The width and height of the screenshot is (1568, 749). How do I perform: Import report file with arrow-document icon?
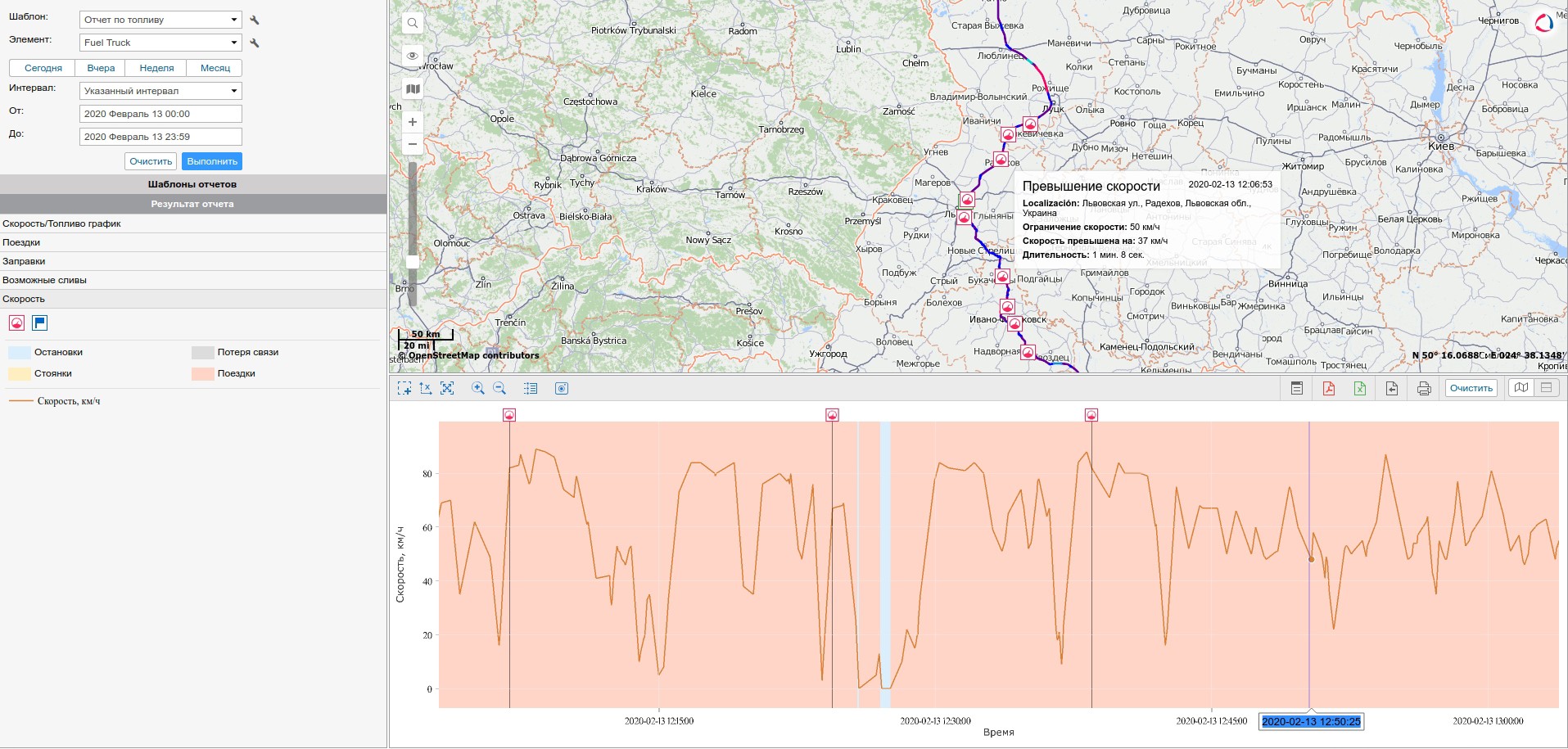tap(1392, 389)
